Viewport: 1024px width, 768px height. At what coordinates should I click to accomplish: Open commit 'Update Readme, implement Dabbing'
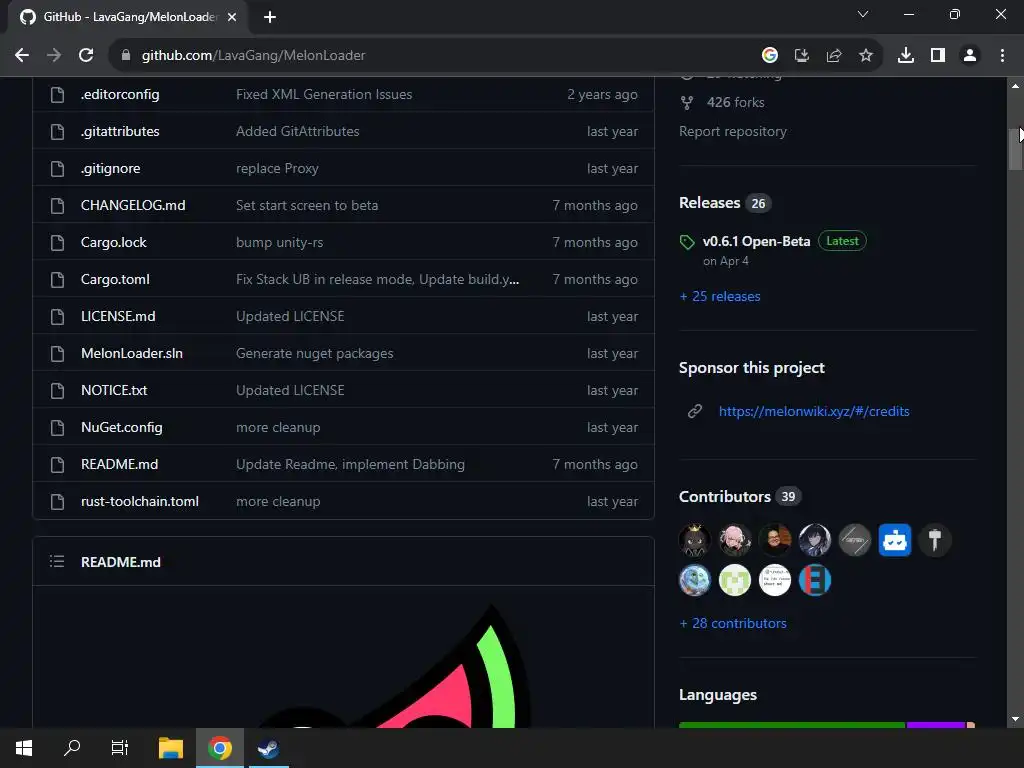(x=350, y=464)
